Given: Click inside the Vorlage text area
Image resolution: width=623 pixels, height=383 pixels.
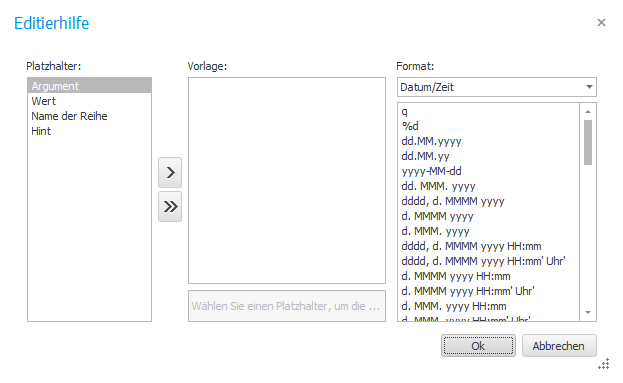Looking at the screenshot, I should point(287,180).
